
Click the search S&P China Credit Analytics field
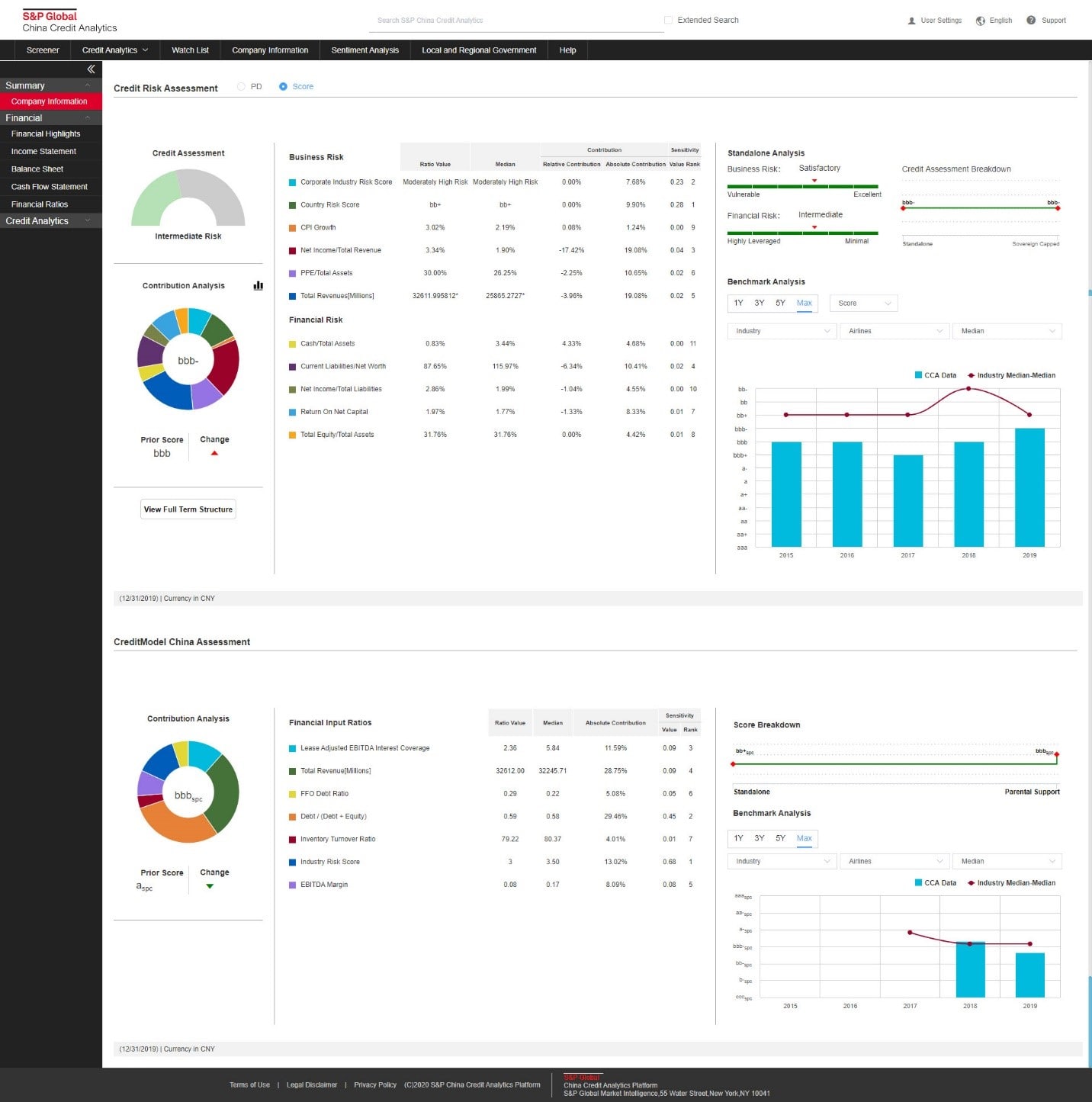click(x=516, y=21)
